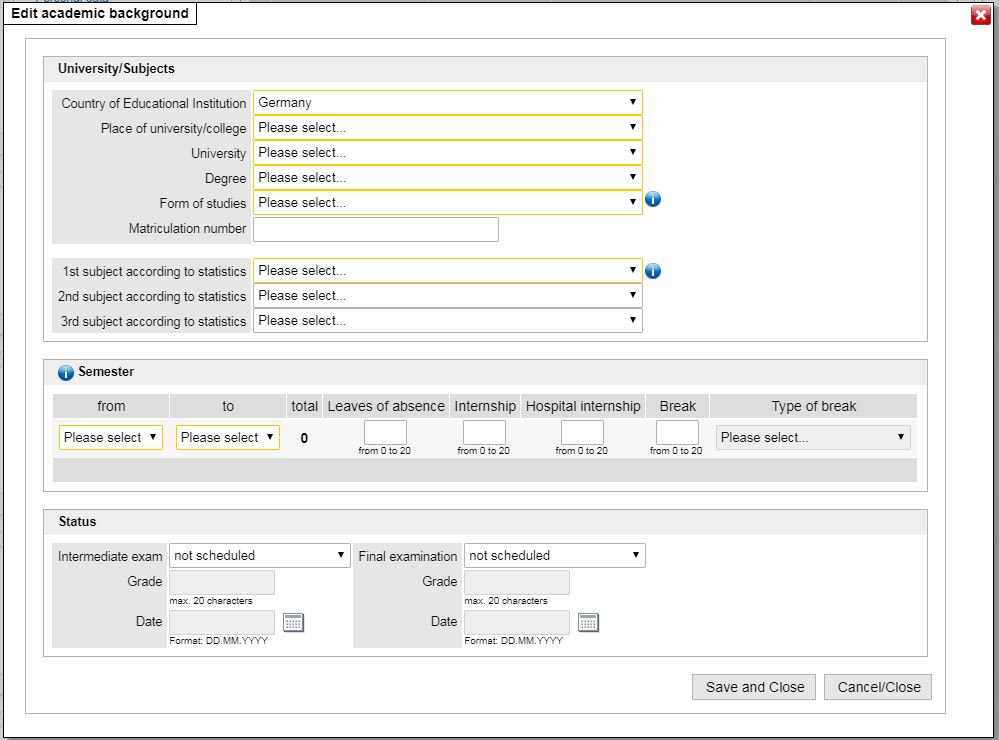The height and width of the screenshot is (740, 999).
Task: Open the Intermediate exam status dropdown
Action: pyautogui.click(x=259, y=556)
